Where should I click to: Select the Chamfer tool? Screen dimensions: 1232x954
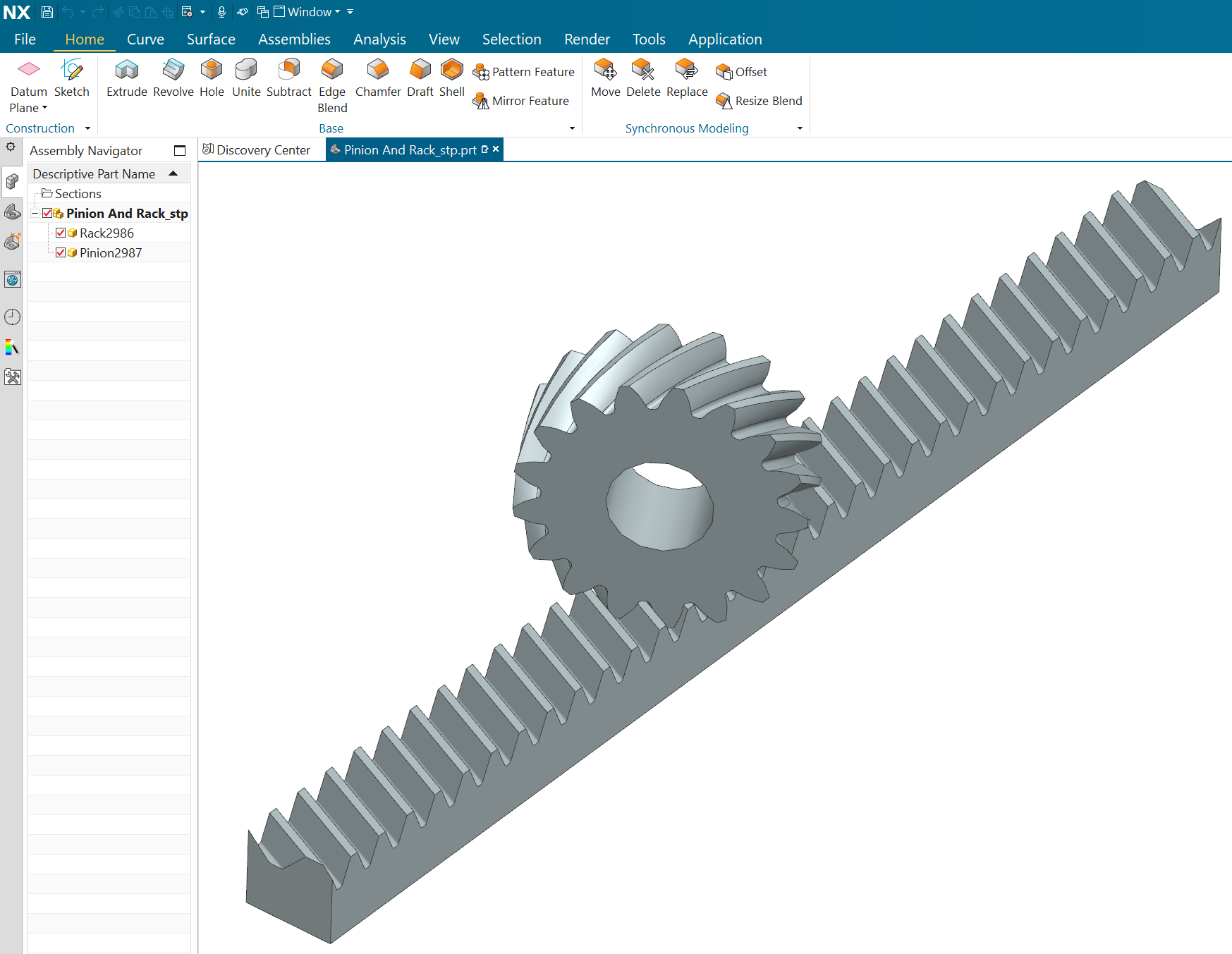pyautogui.click(x=378, y=78)
